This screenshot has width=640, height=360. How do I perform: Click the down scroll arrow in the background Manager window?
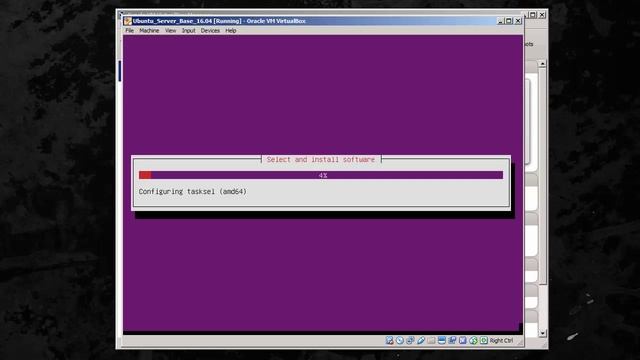coord(542,333)
